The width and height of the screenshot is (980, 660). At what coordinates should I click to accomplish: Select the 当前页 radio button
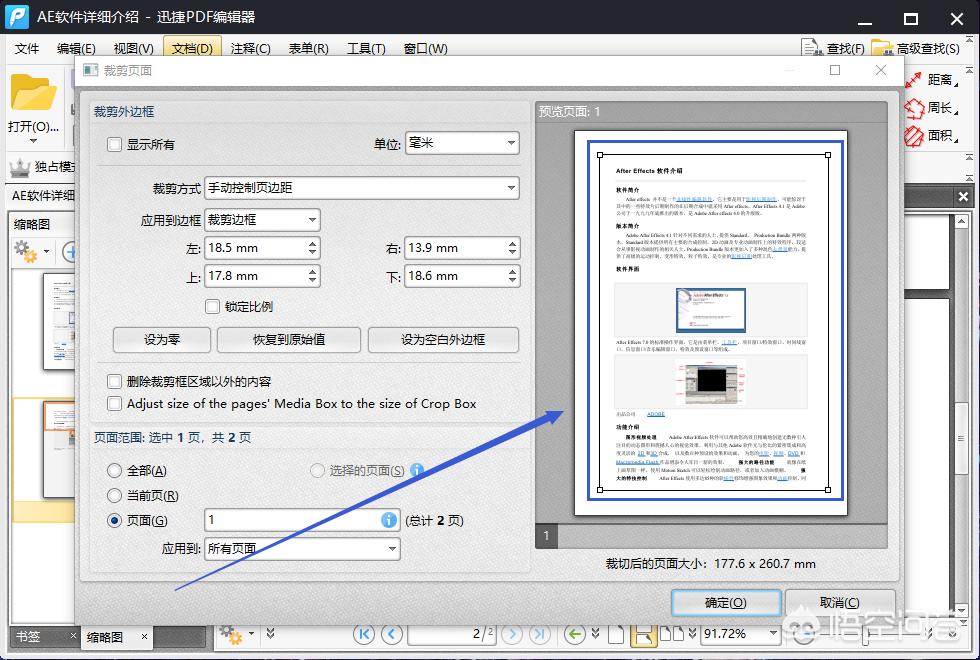point(114,495)
